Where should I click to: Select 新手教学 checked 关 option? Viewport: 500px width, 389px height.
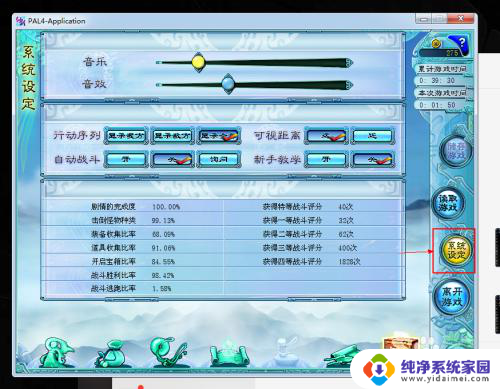pyautogui.click(x=373, y=160)
